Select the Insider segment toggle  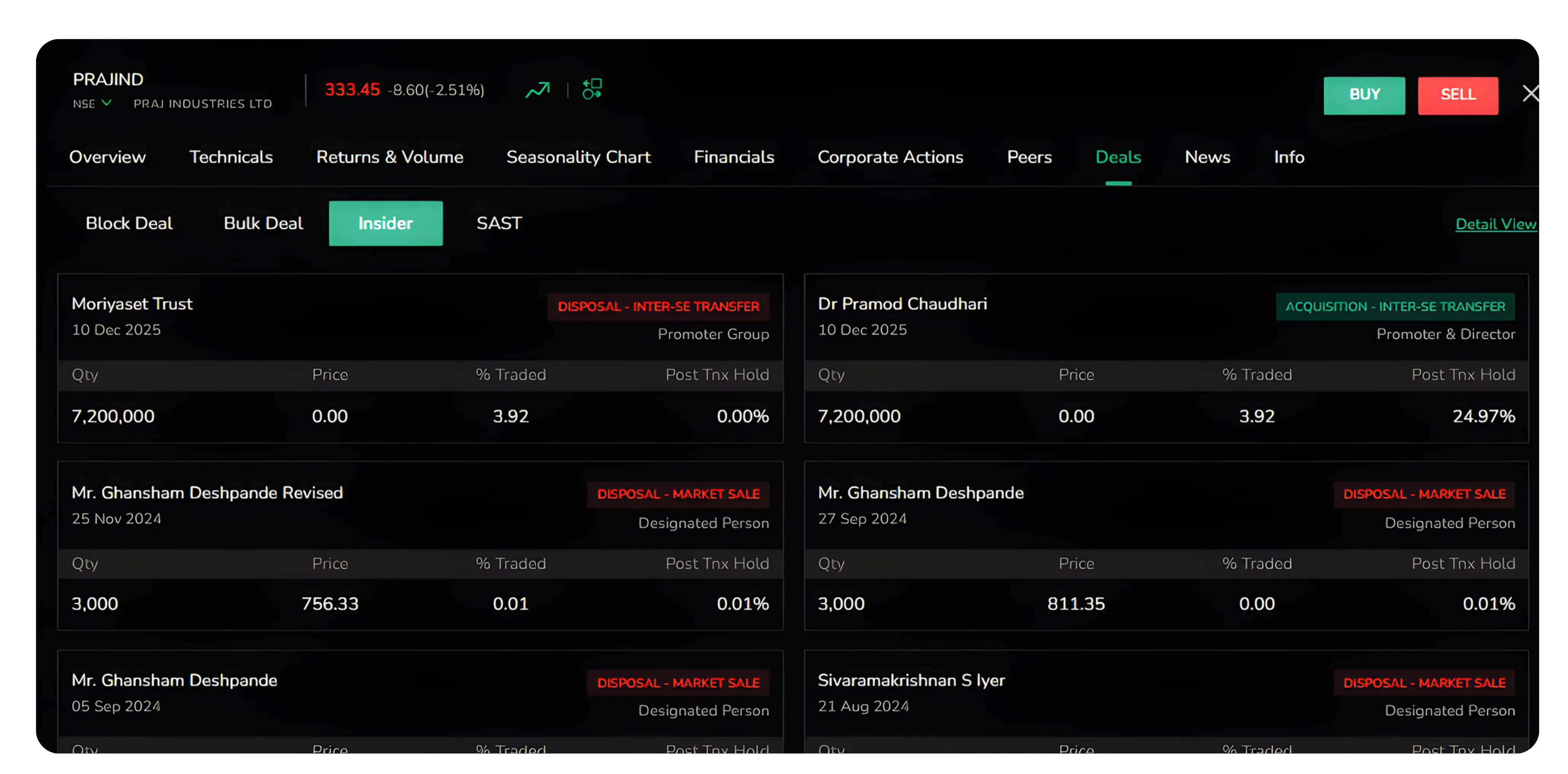tap(385, 223)
